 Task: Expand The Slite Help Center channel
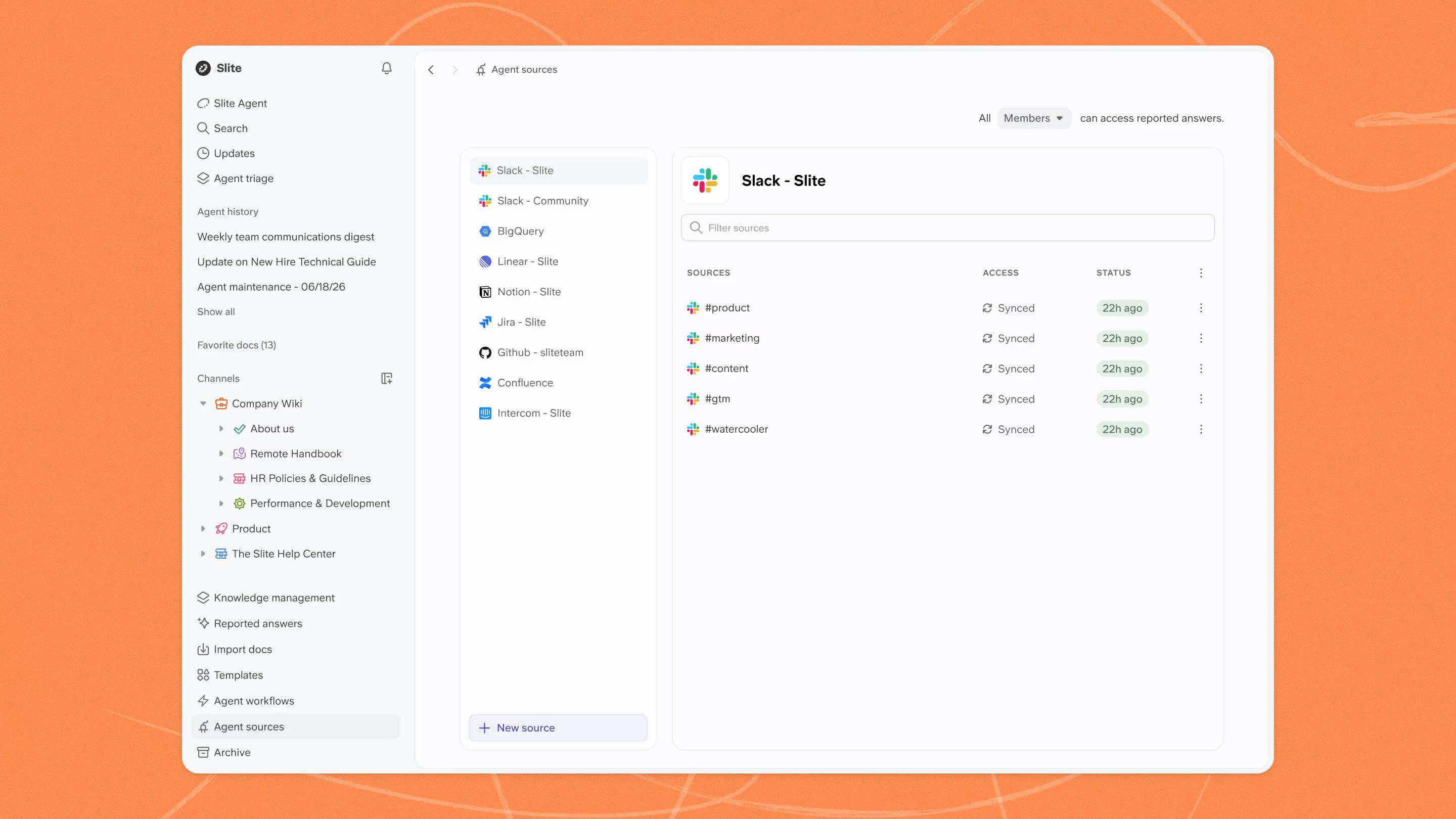(203, 554)
